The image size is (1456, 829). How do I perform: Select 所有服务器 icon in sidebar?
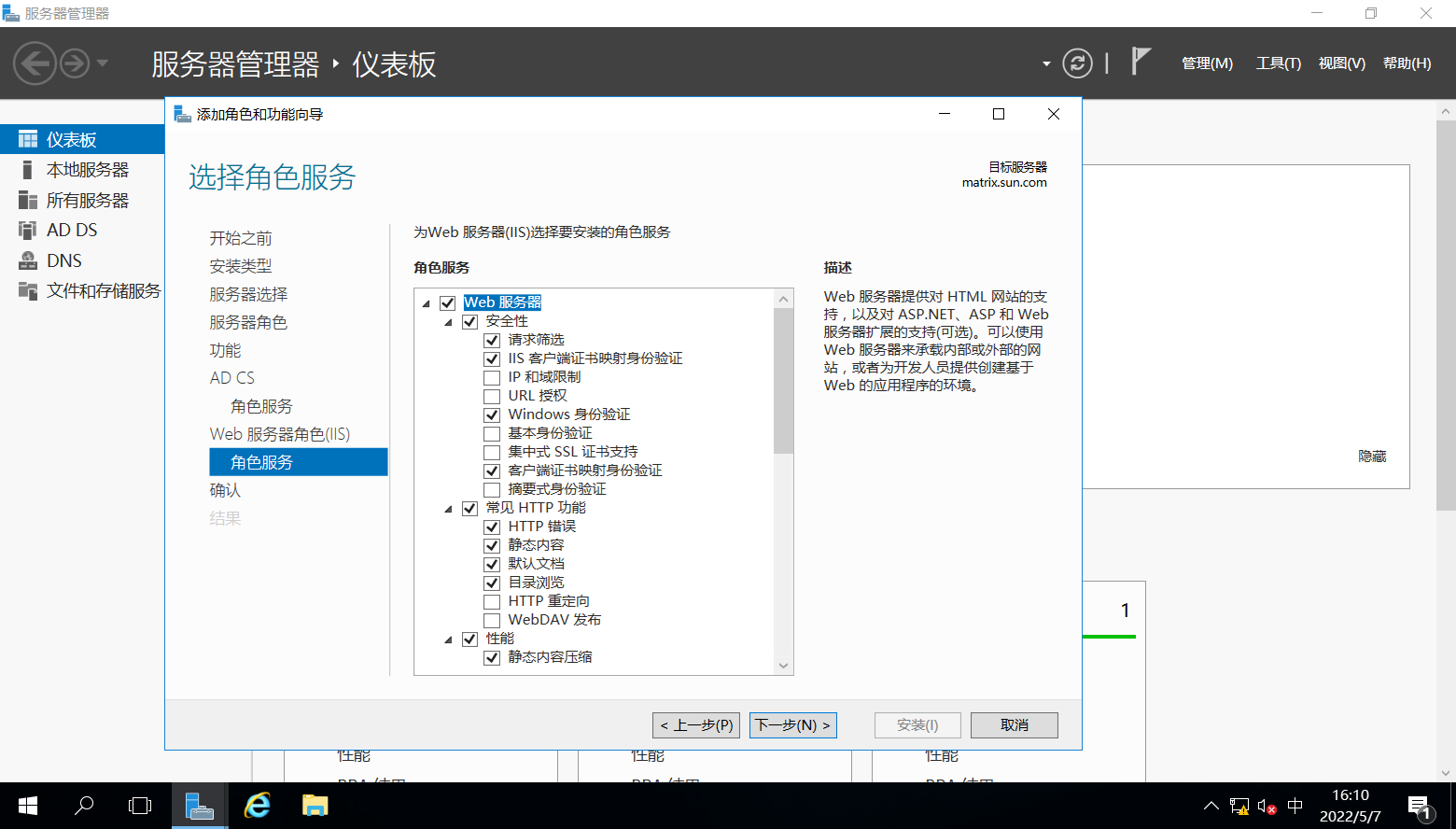[x=28, y=200]
